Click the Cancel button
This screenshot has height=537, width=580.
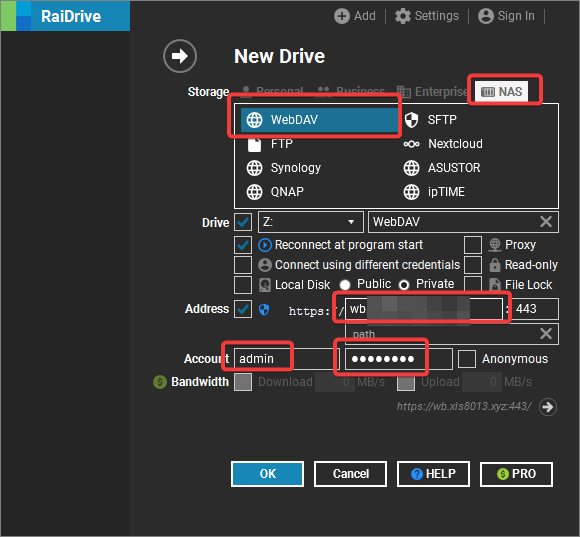(351, 474)
